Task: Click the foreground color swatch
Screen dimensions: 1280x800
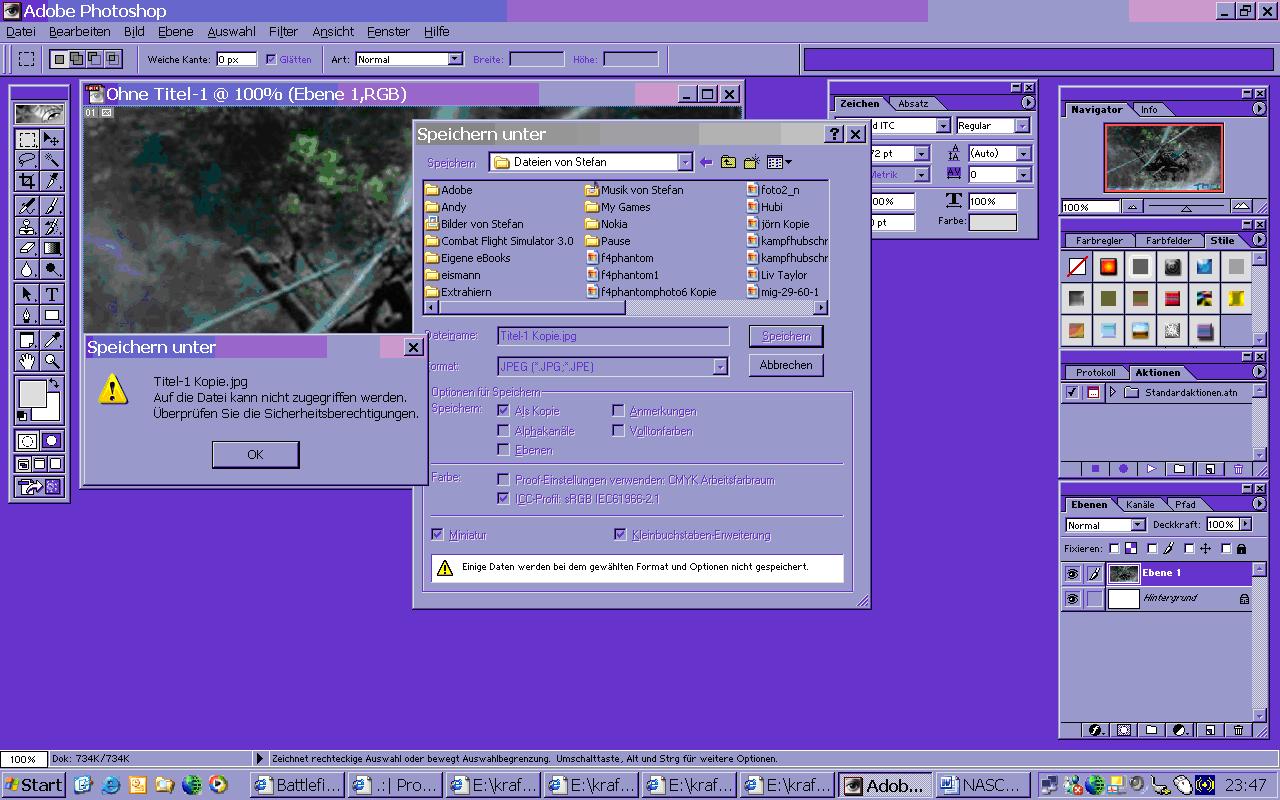Action: click(33, 394)
